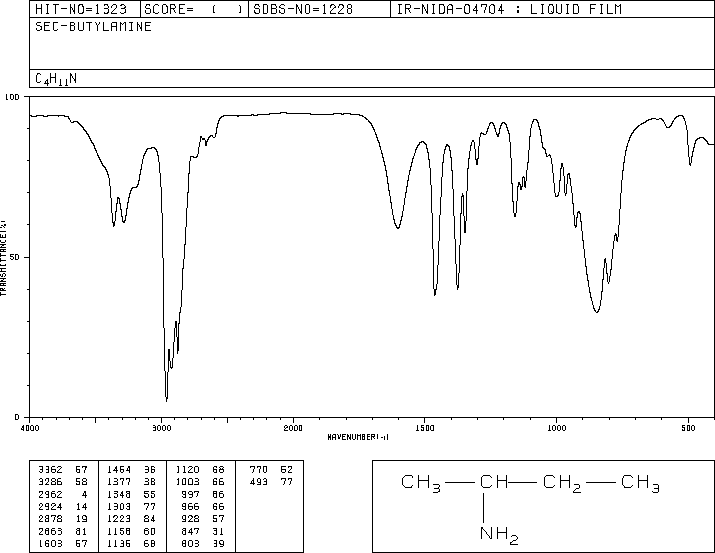Click peak table entry 2863
The width and height of the screenshot is (715, 553).
[x=50, y=532]
